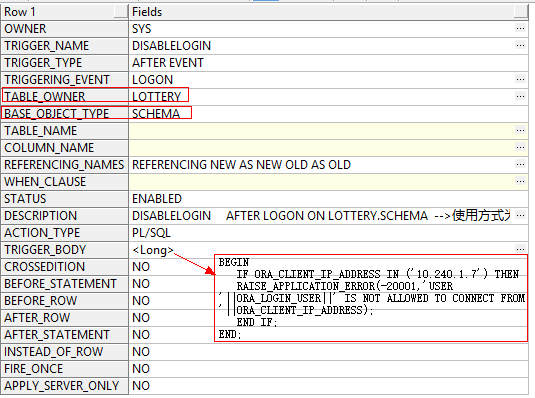Select the TRIGGER_TYPE row label
The height and width of the screenshot is (398, 535).
click(x=64, y=63)
